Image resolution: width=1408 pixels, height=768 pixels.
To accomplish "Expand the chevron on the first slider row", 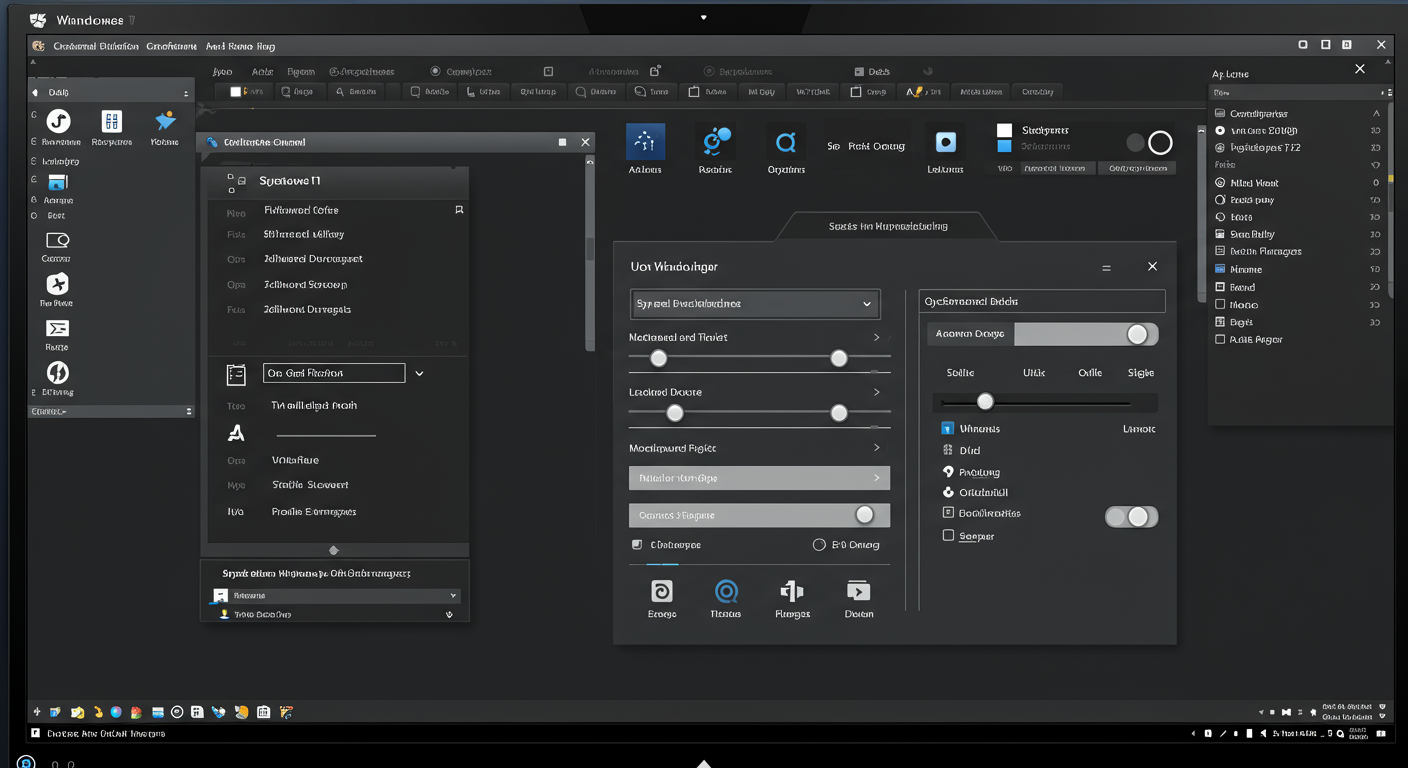I will pos(876,337).
